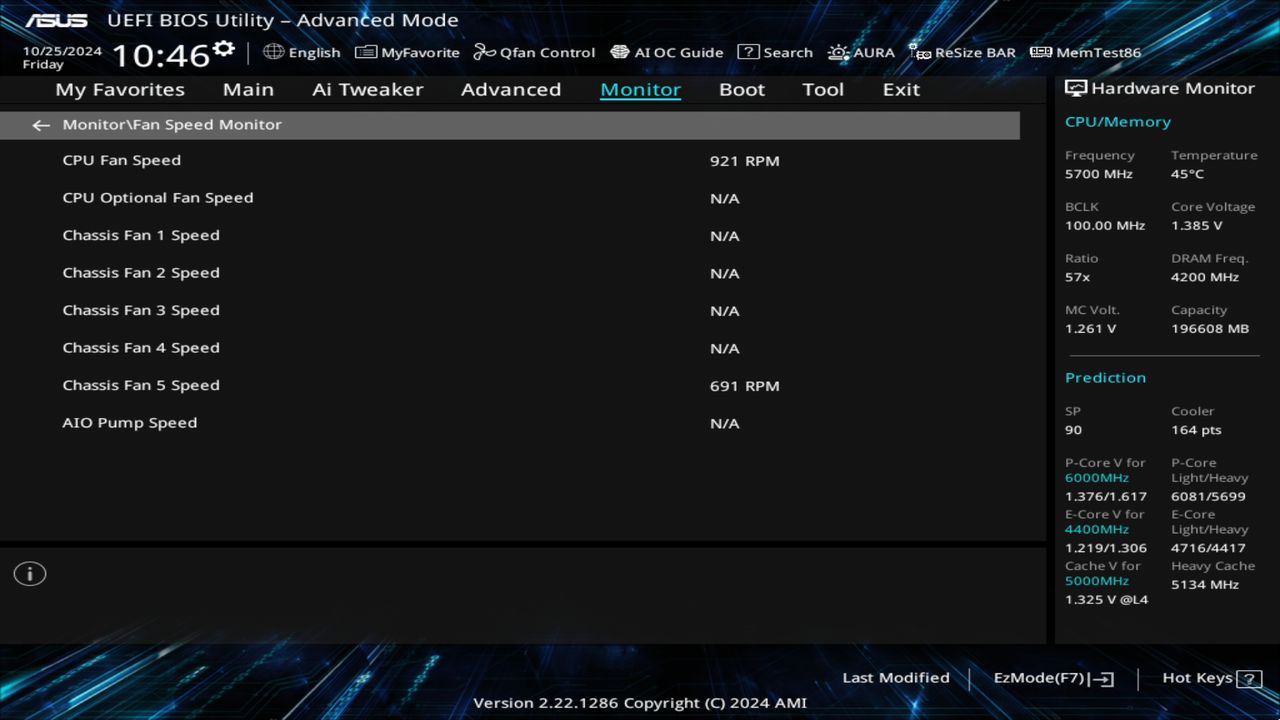Switch to EzMode via F7 button
1280x720 pixels.
pyautogui.click(x=1052, y=677)
